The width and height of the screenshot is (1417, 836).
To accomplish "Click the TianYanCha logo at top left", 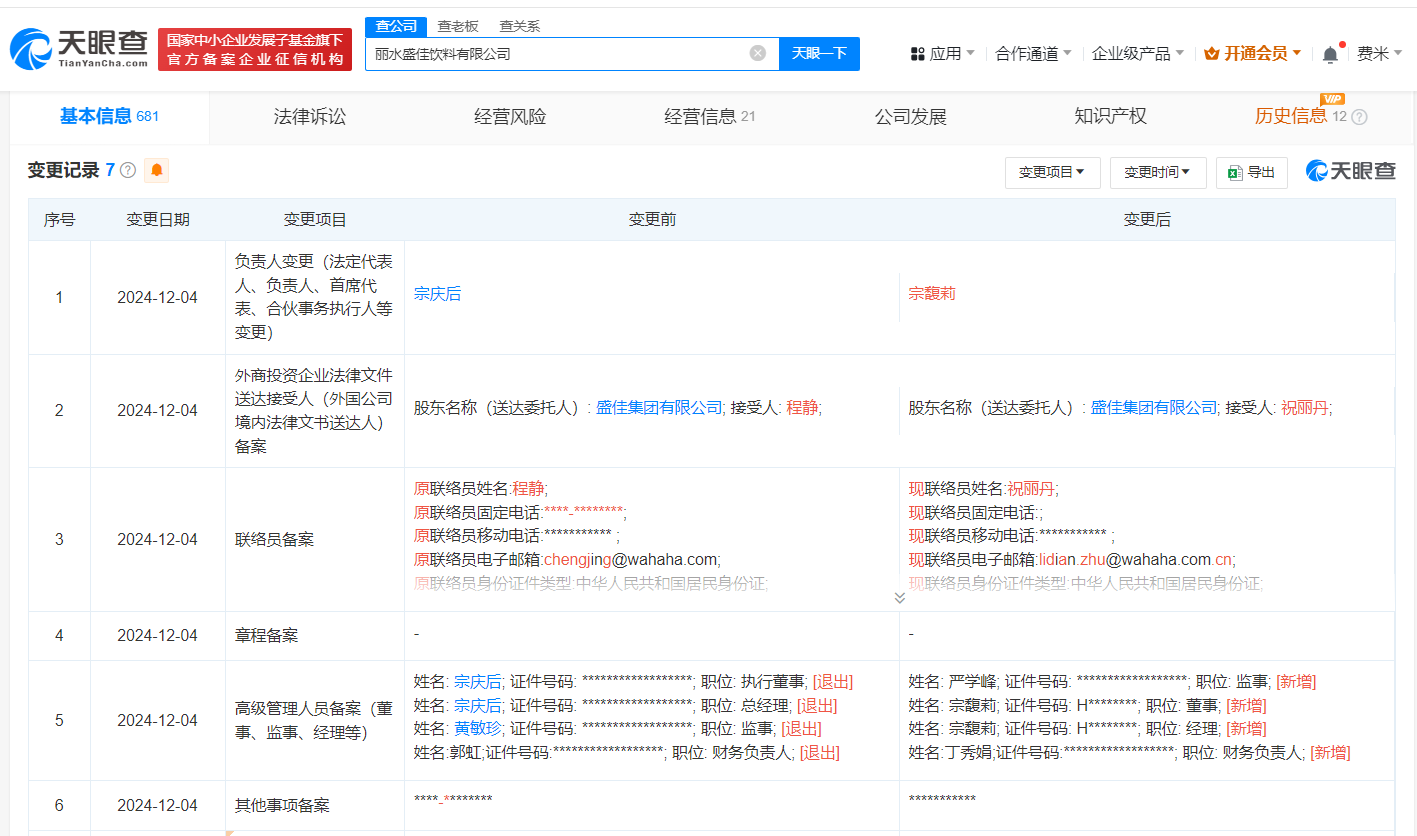I will tap(79, 49).
